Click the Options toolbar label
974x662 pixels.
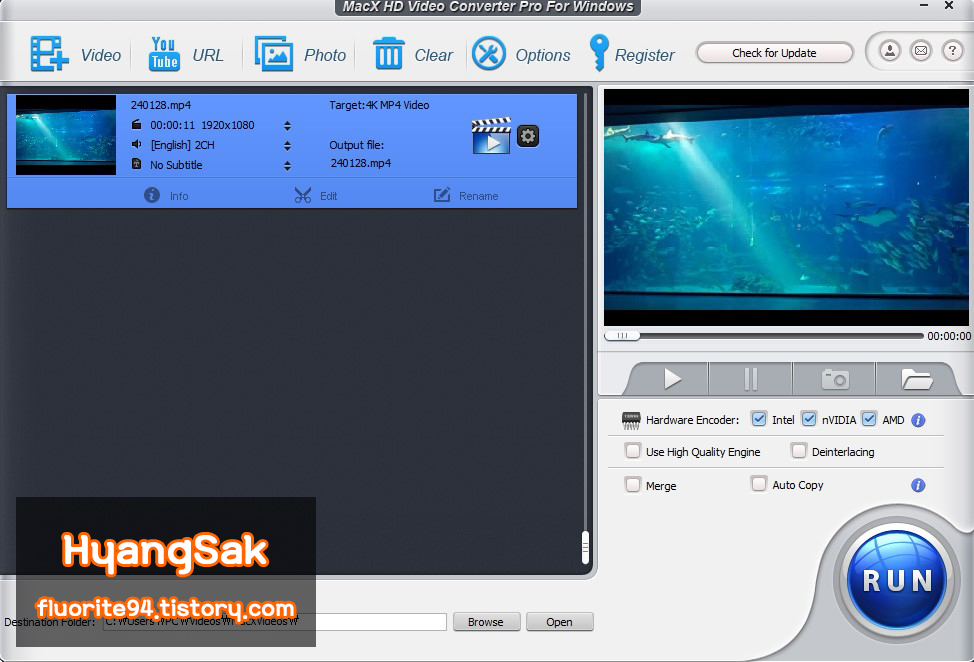tap(543, 55)
